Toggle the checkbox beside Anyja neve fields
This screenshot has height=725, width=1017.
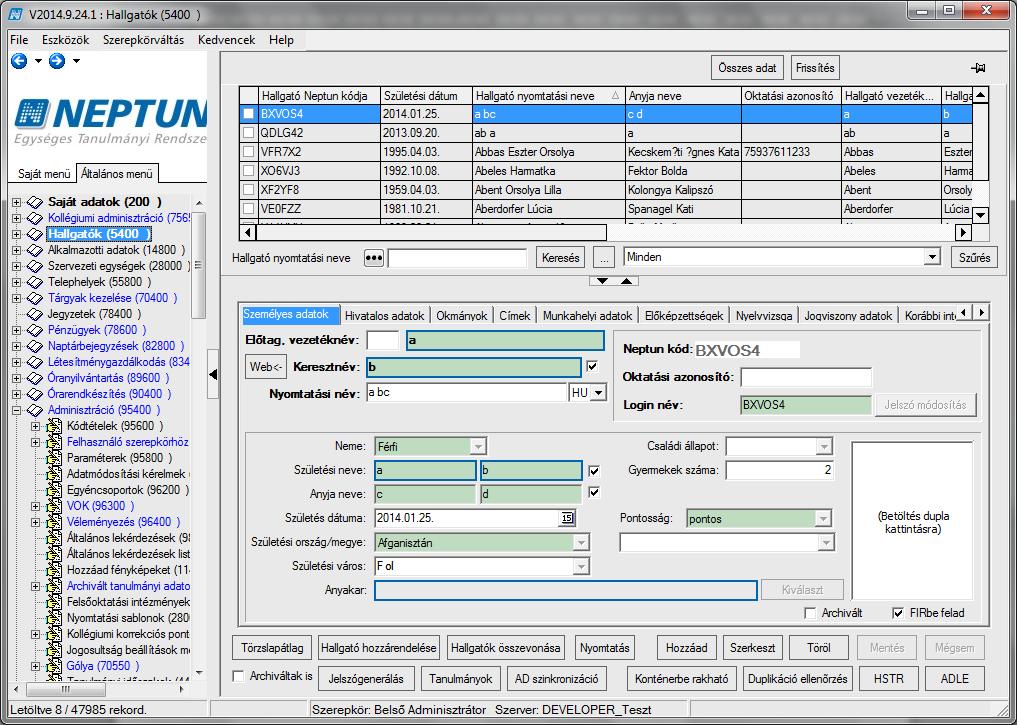pos(593,493)
